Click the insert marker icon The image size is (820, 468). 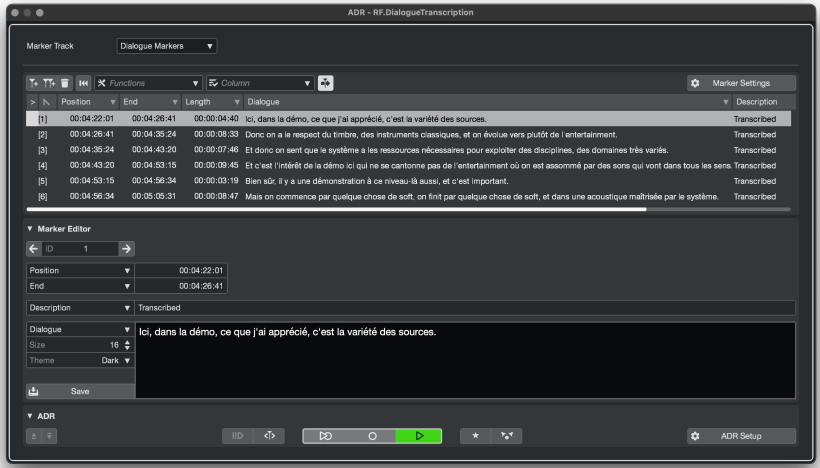tap(33, 82)
